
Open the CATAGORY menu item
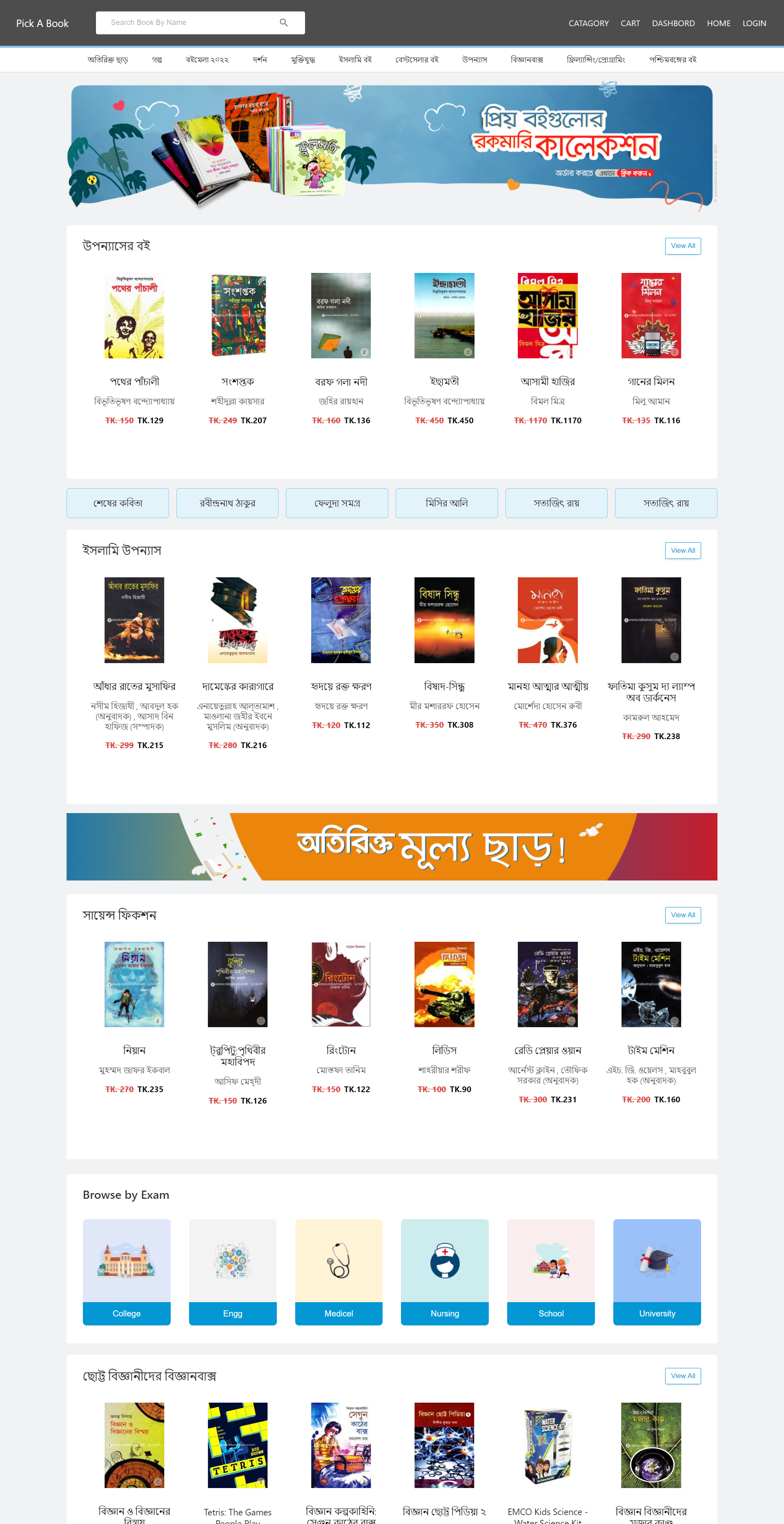click(x=588, y=23)
